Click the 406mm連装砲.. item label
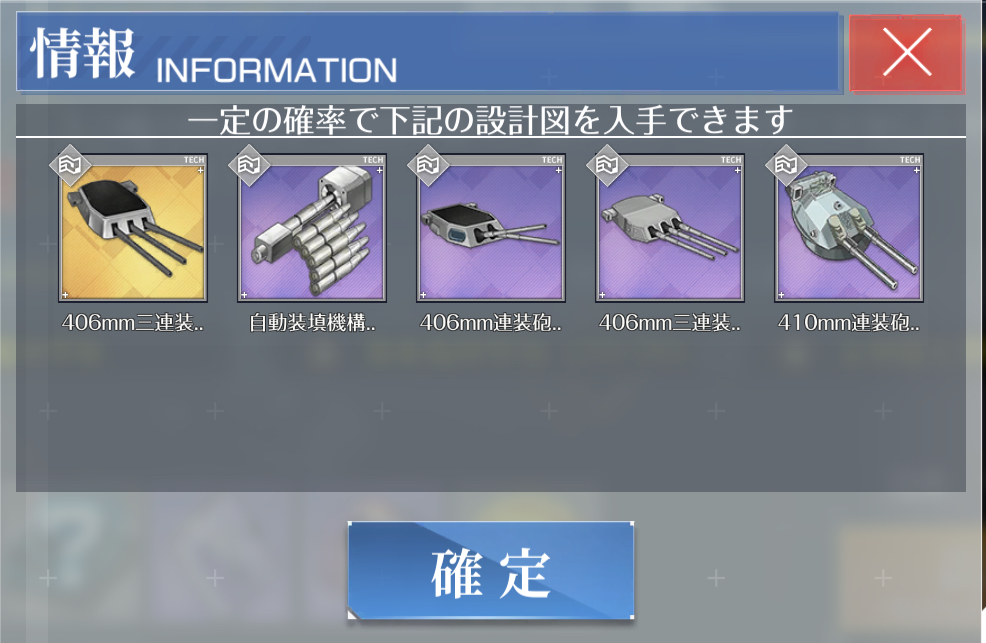986x643 pixels. (x=490, y=323)
